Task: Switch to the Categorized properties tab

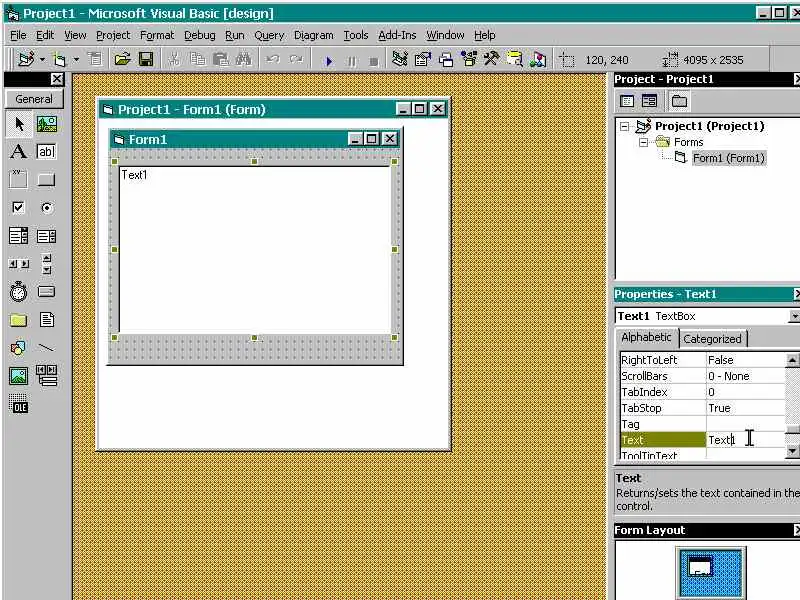Action: (x=712, y=339)
